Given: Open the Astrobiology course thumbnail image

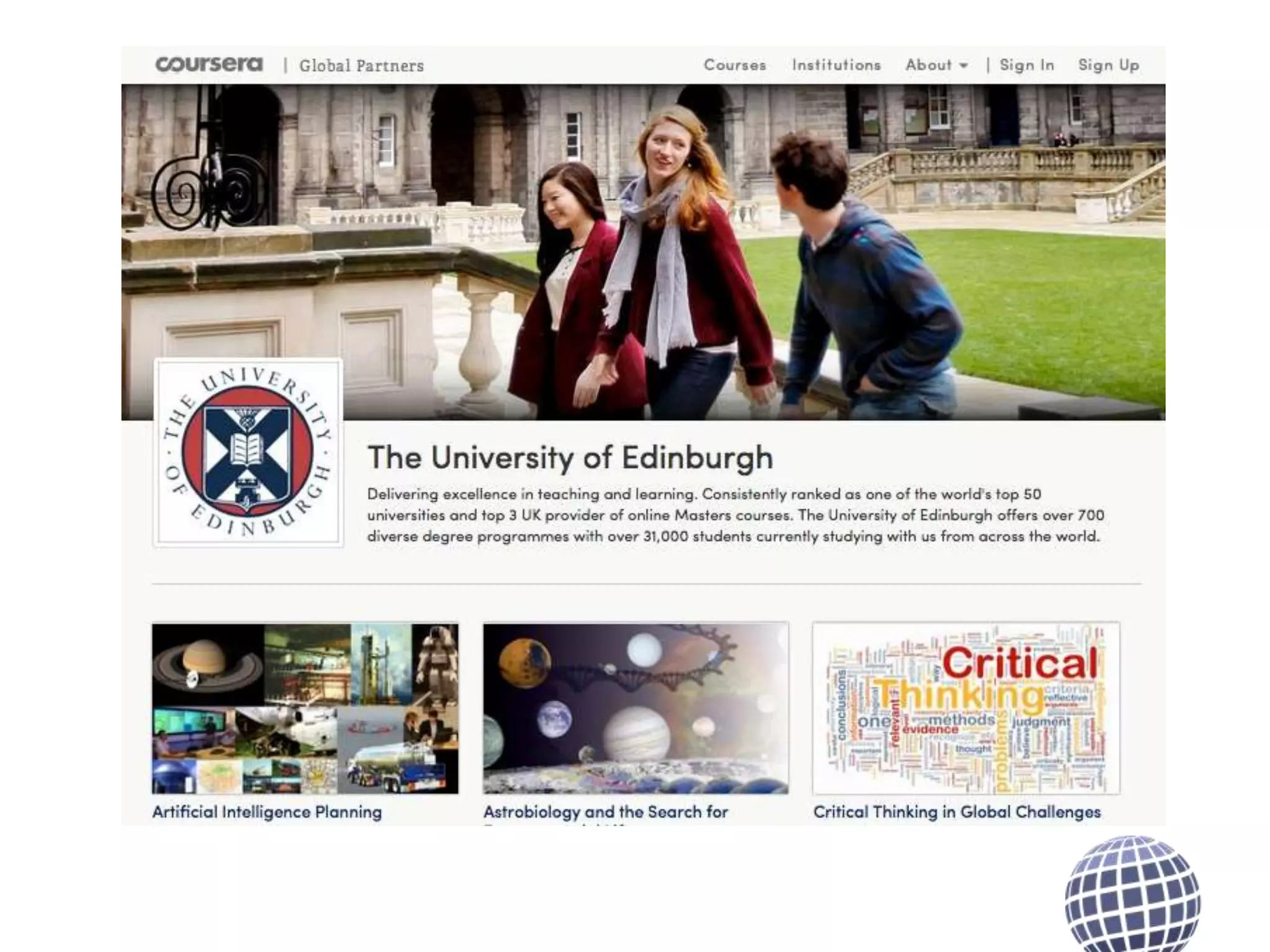Looking at the screenshot, I should tap(636, 708).
